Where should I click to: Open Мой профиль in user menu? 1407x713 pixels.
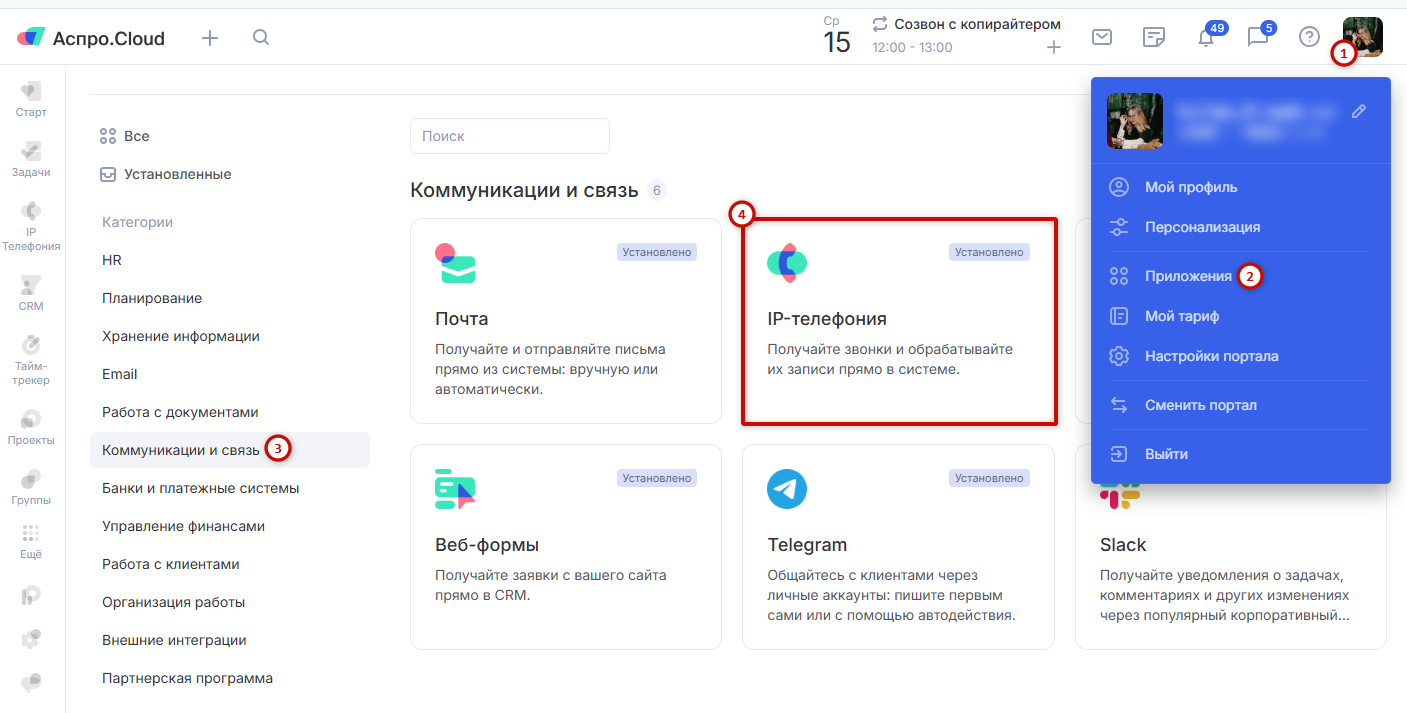coord(1191,187)
